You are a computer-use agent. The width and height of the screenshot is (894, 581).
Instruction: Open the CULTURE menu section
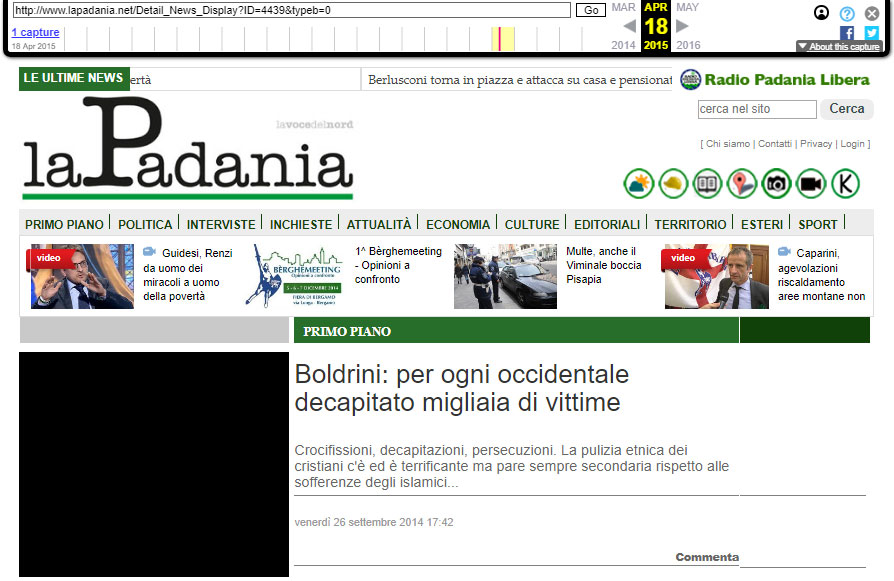click(x=532, y=225)
